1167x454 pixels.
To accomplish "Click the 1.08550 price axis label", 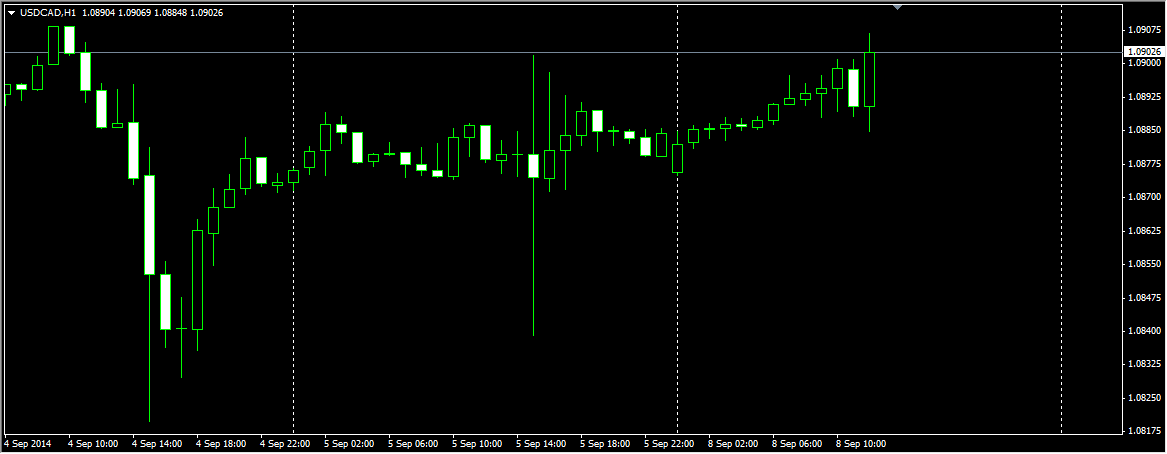I will click(1144, 264).
